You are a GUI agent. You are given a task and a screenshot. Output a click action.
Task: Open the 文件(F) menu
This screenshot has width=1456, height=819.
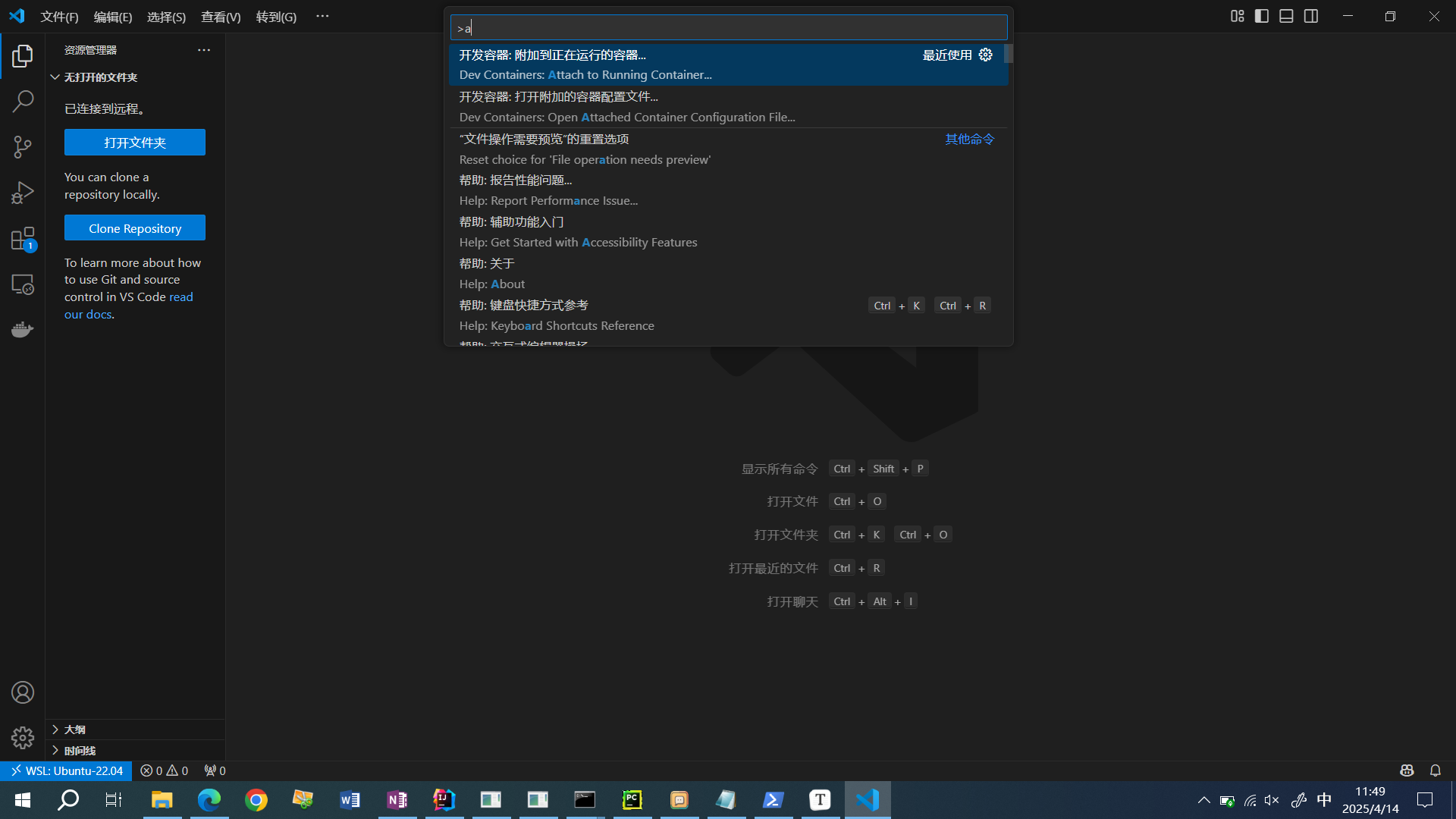point(60,17)
